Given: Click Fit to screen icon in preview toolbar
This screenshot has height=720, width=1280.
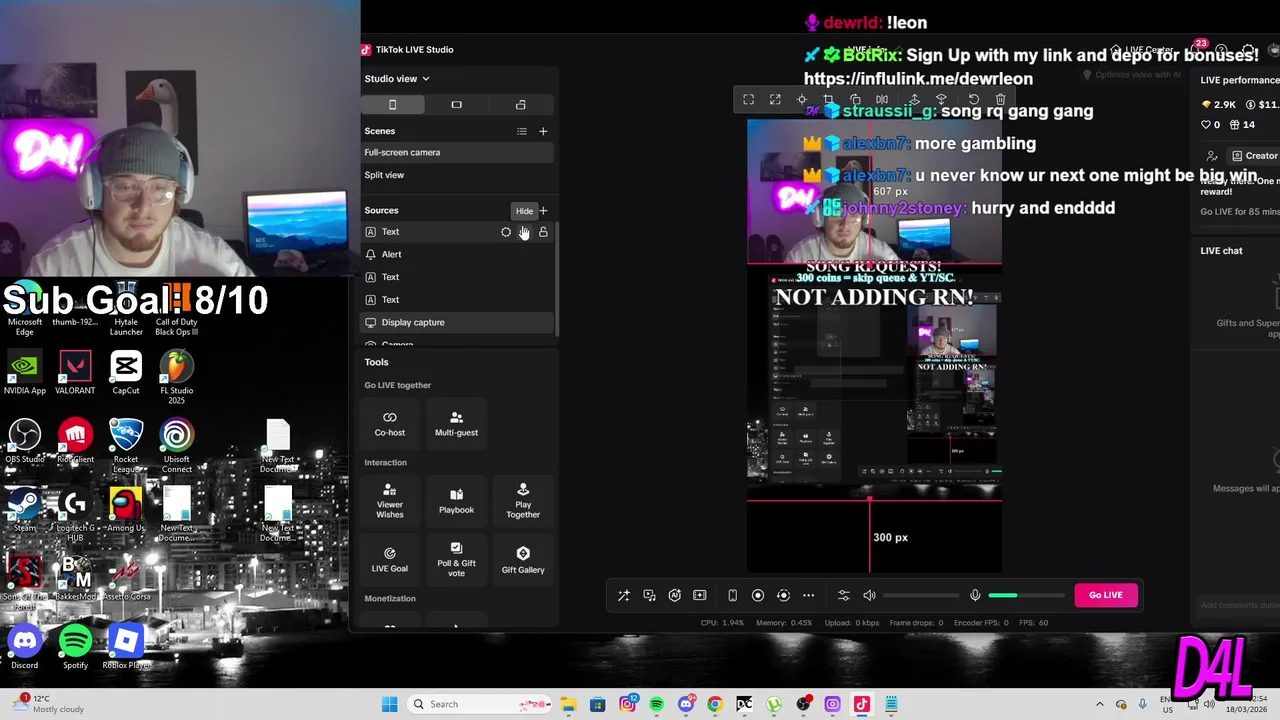Looking at the screenshot, I should [x=748, y=100].
